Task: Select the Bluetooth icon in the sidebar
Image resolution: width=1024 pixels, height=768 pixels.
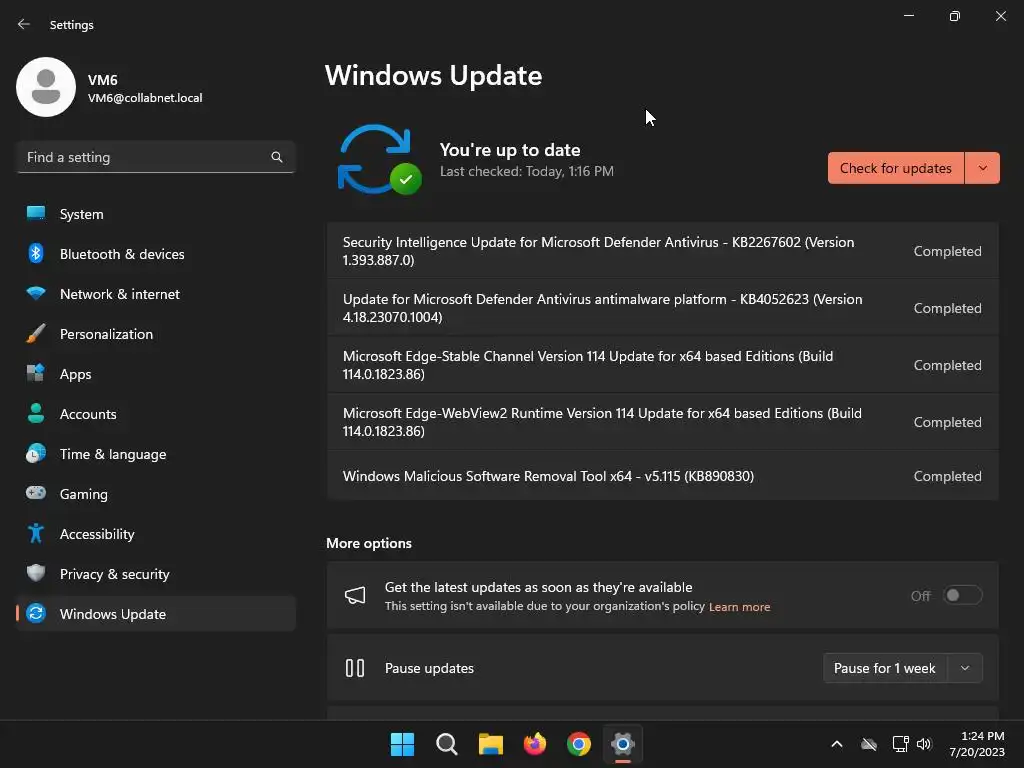Action: tap(36, 253)
